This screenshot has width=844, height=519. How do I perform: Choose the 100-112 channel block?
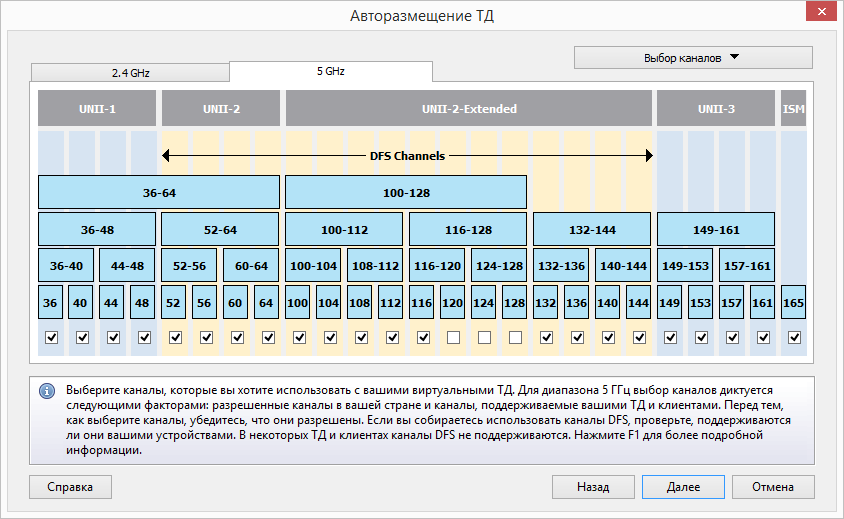(344, 229)
